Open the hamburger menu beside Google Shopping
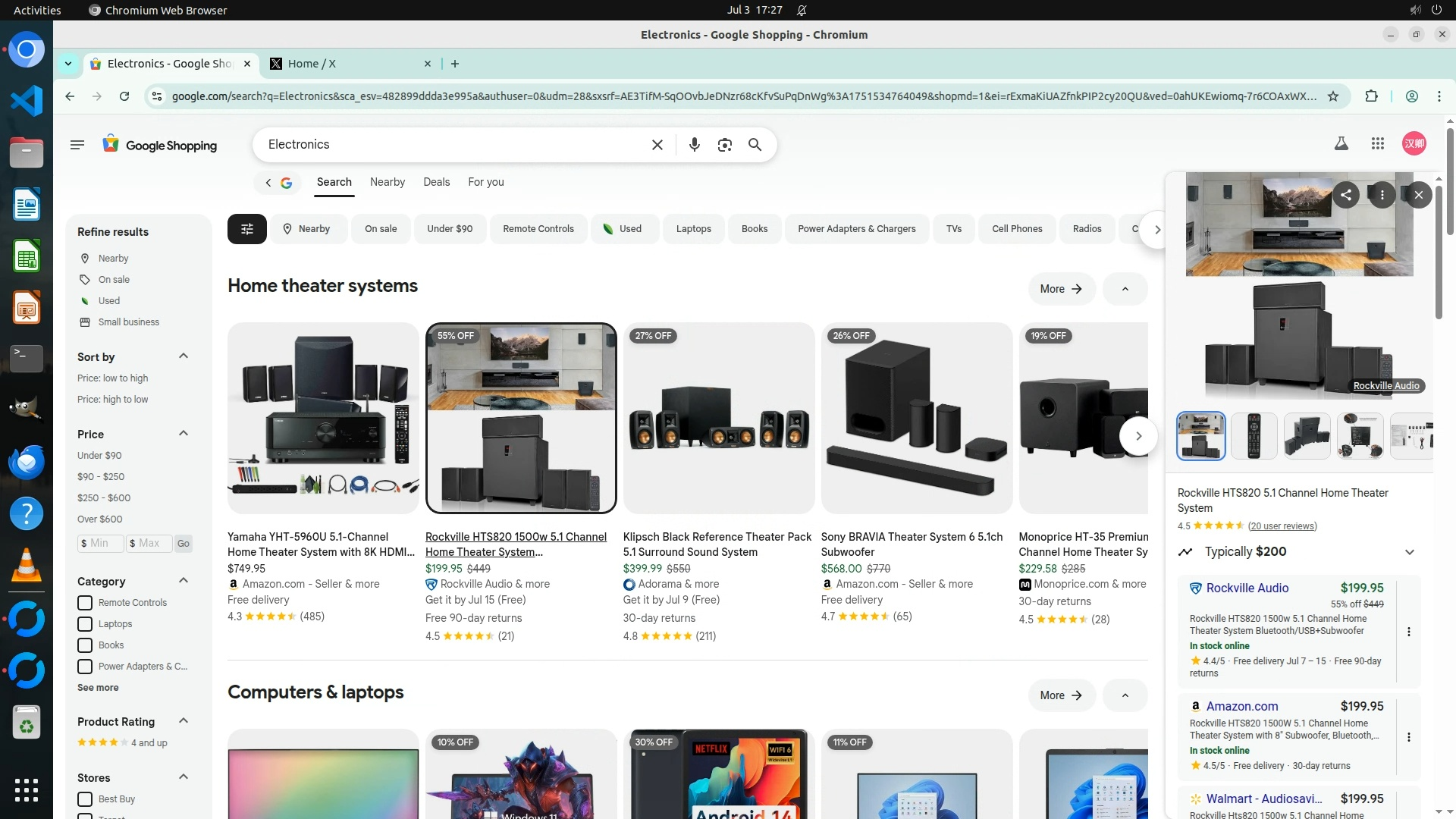The height and width of the screenshot is (819, 1456). 77,145
